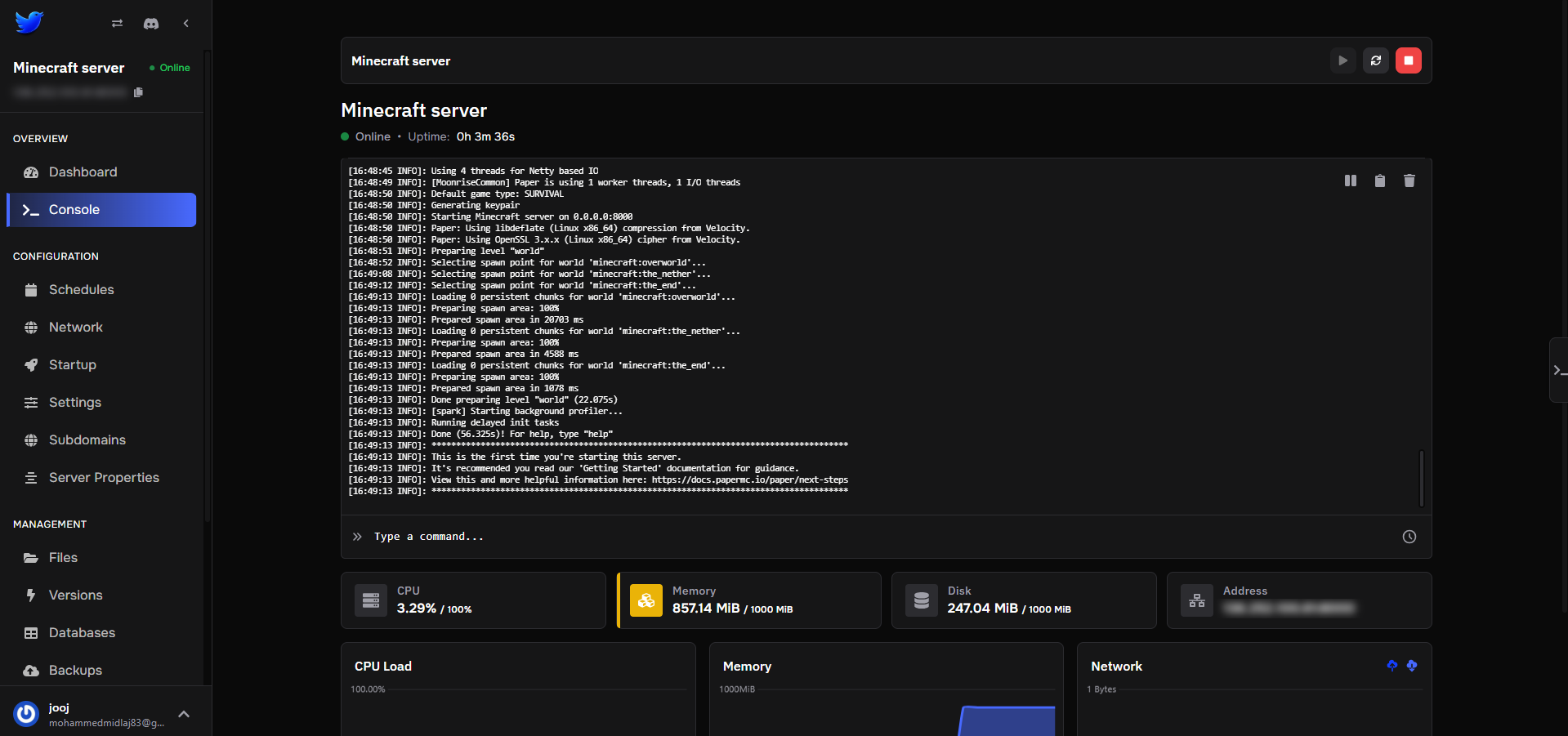Copy server address icon under Minecraft server
Viewport: 1568px width, 736px height.
pyautogui.click(x=138, y=92)
